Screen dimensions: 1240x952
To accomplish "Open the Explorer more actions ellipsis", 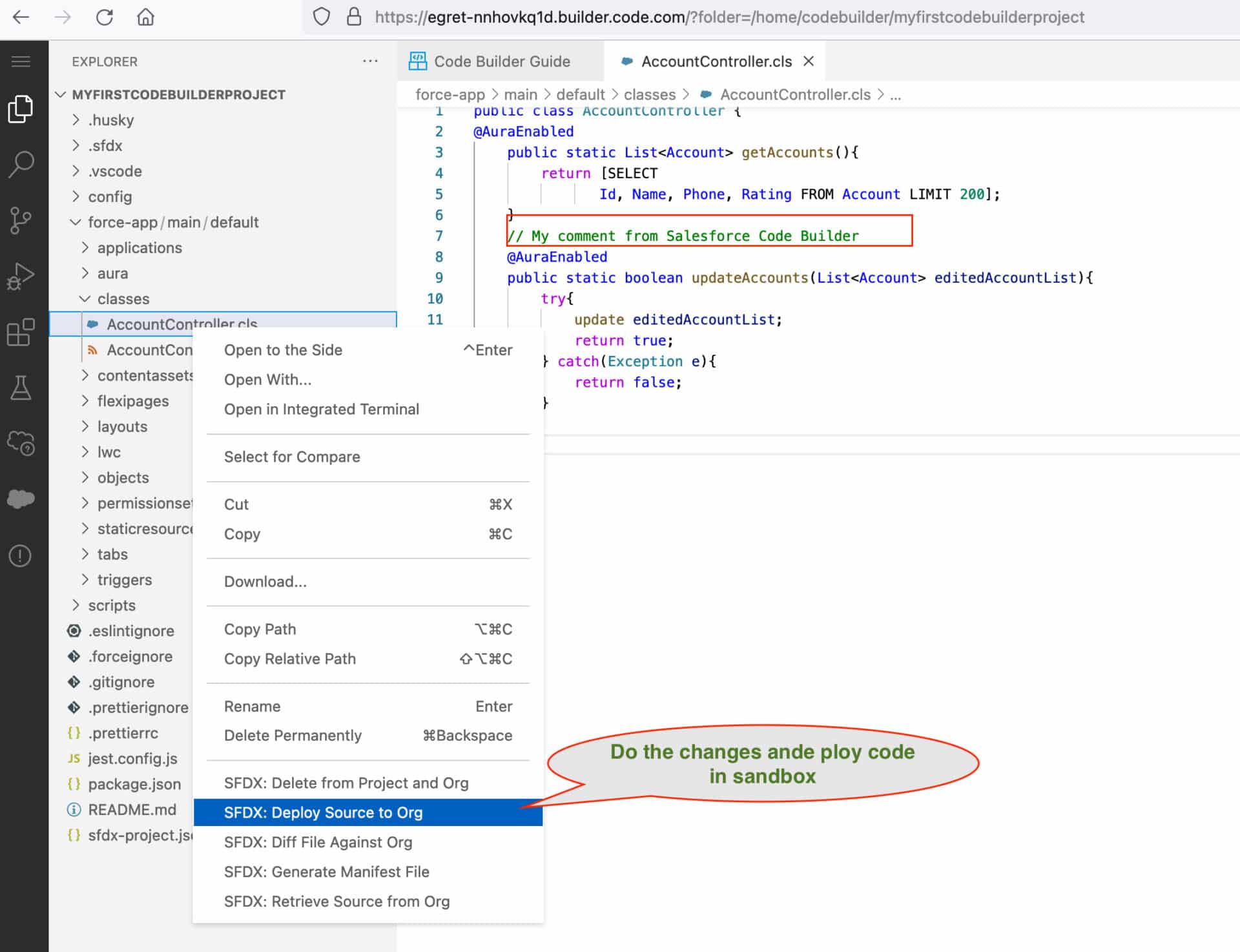I will (370, 61).
